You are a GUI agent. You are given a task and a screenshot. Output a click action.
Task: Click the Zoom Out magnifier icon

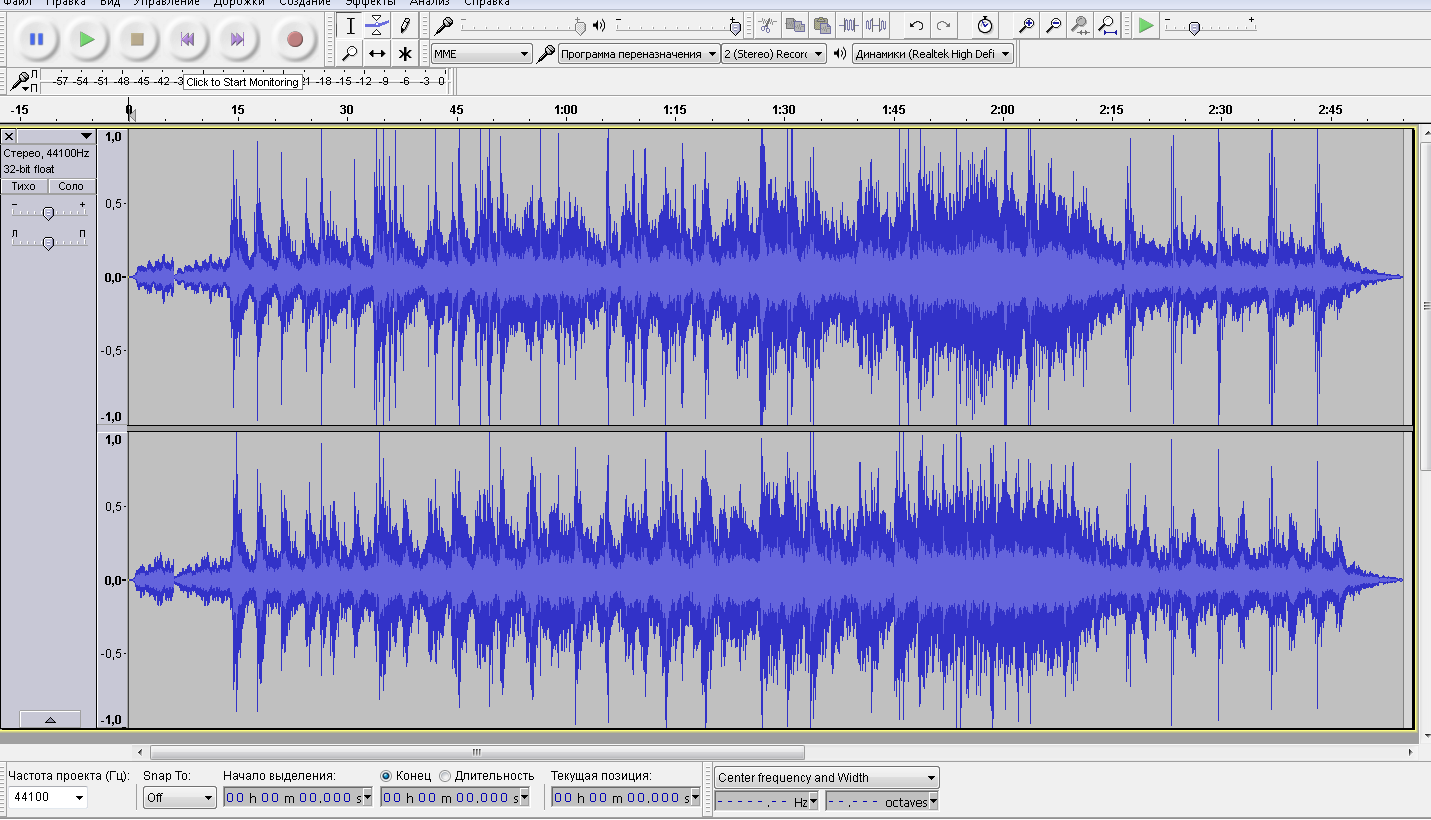[x=1053, y=25]
